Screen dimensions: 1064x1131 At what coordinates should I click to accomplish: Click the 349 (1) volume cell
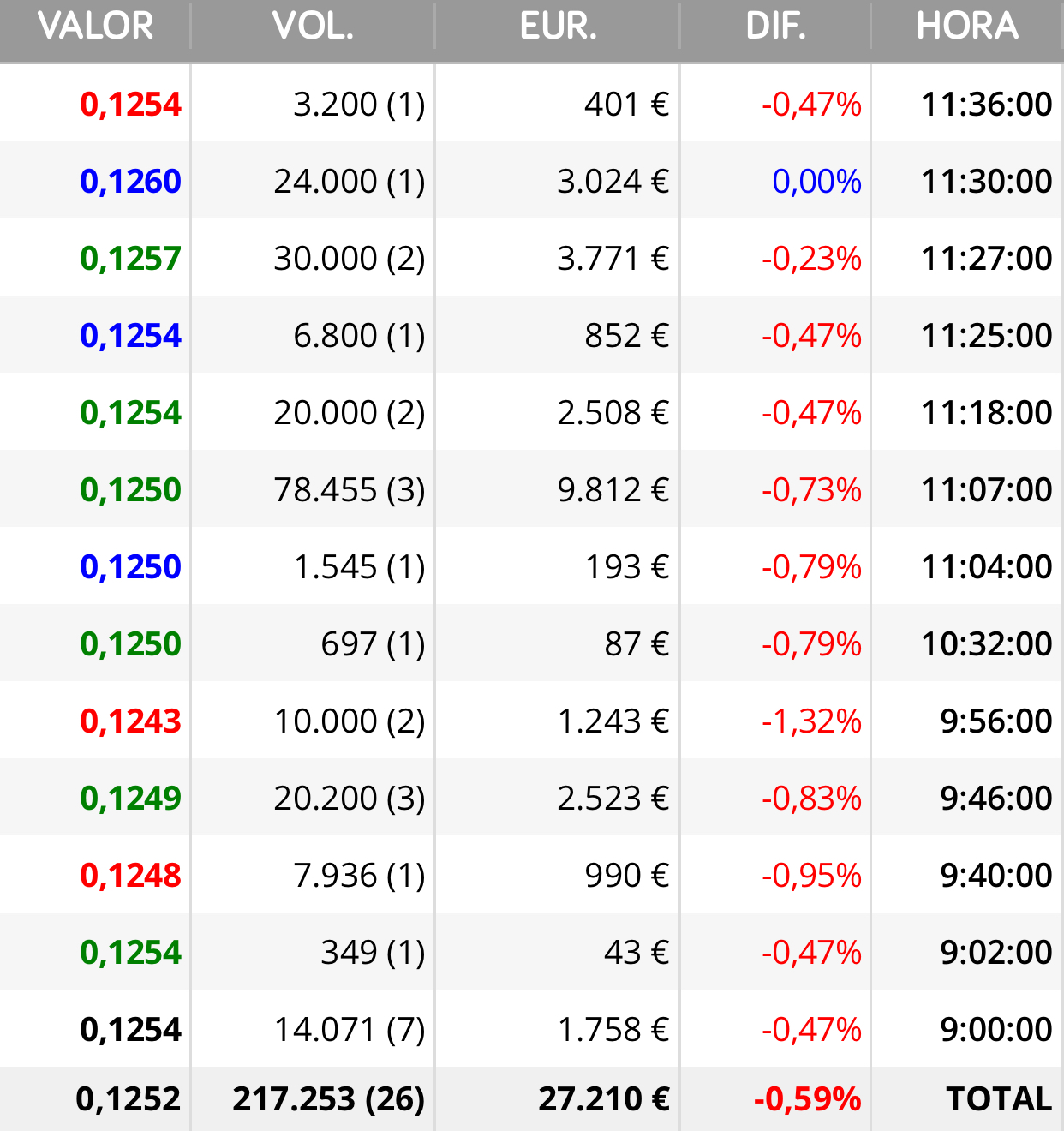pyautogui.click(x=373, y=953)
